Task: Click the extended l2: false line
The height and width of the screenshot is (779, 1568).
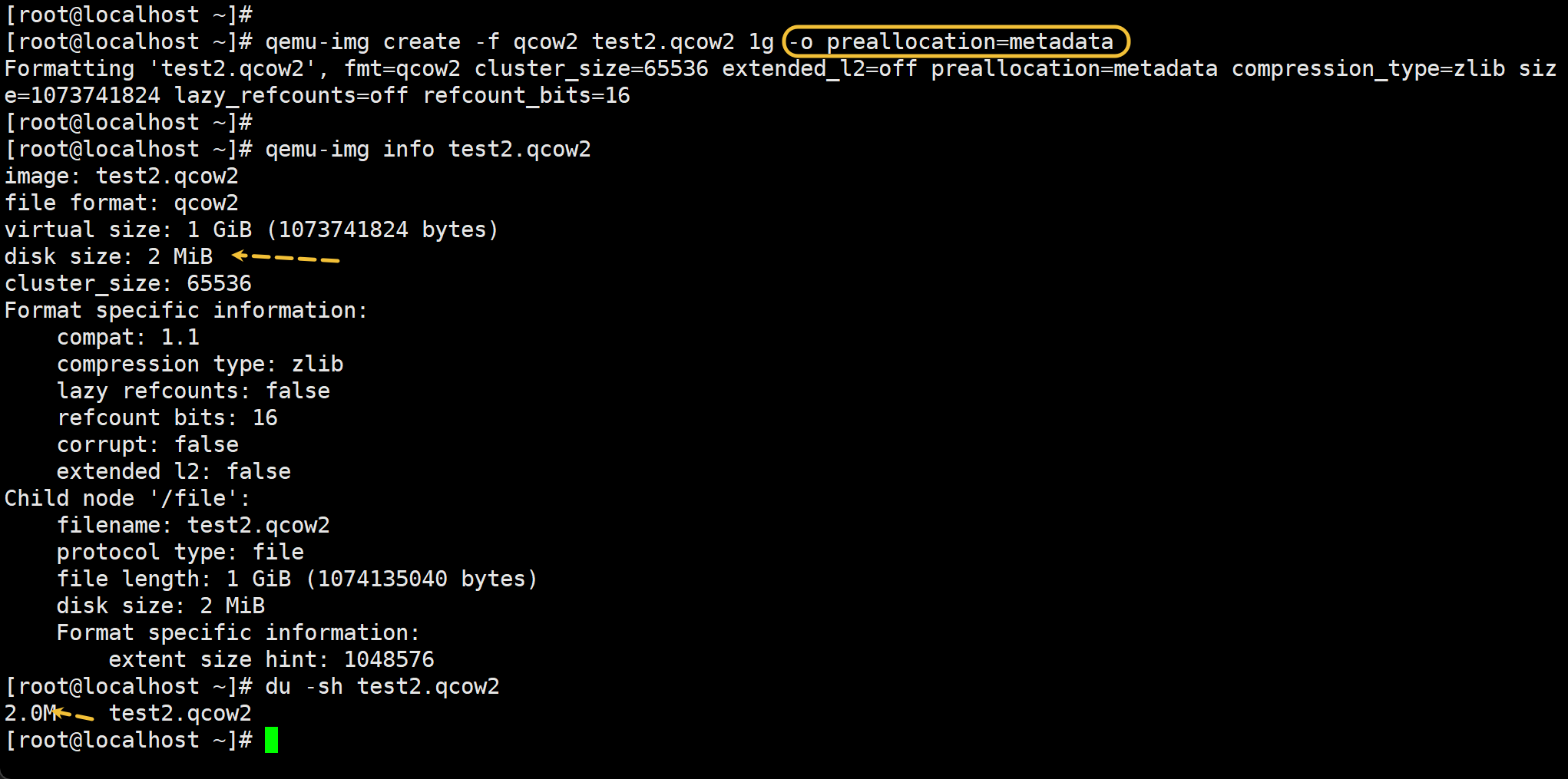Action: coord(174,471)
